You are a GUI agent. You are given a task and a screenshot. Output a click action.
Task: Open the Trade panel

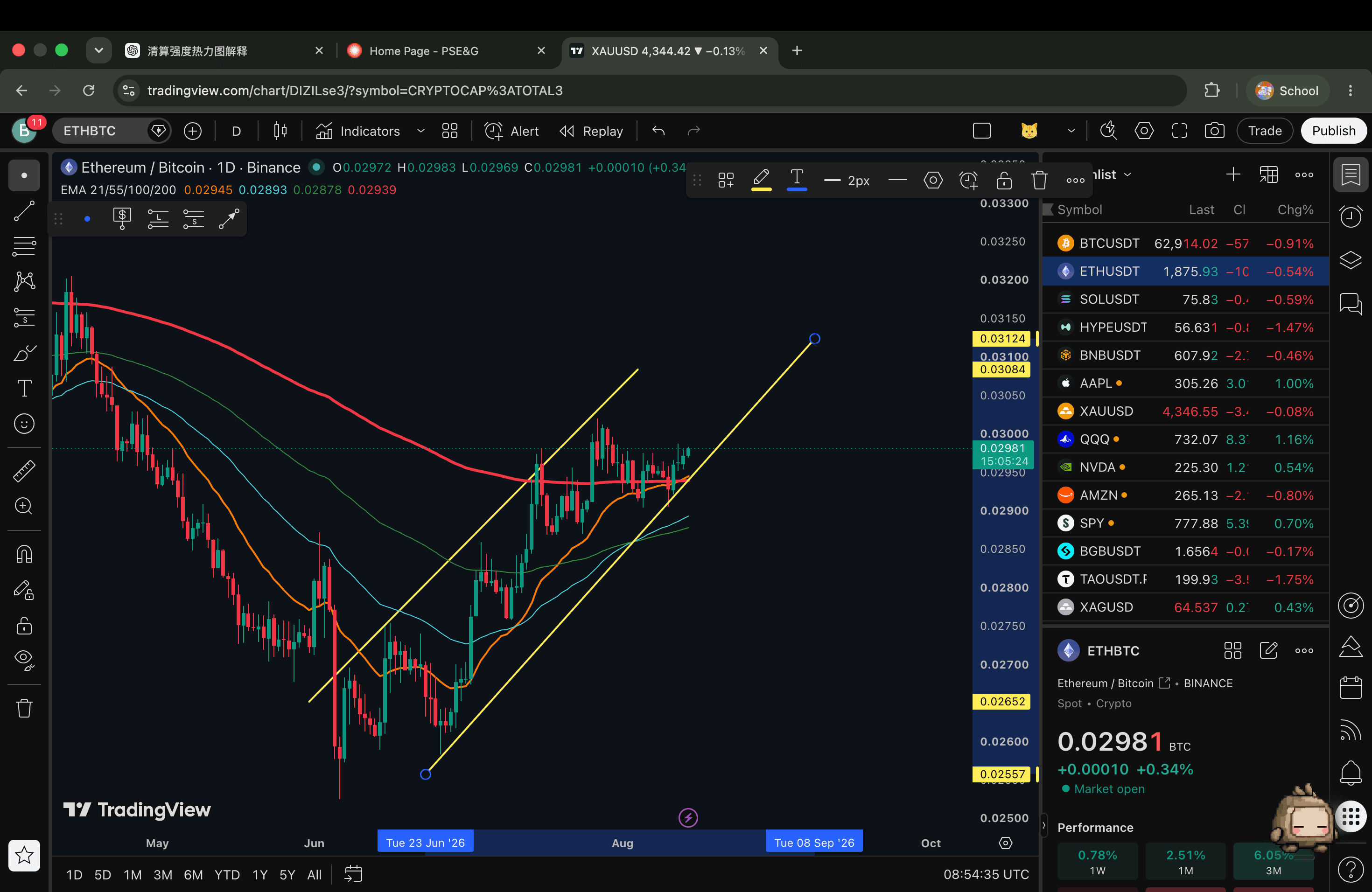coord(1265,131)
